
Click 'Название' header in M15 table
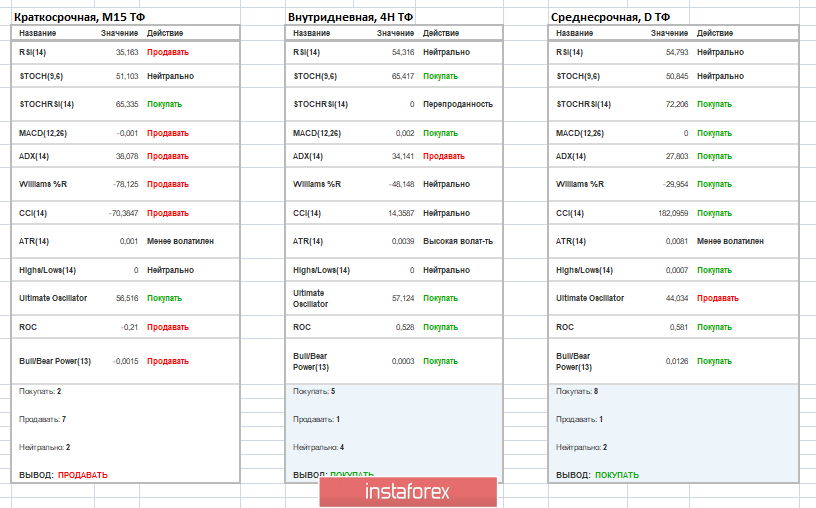37,33
